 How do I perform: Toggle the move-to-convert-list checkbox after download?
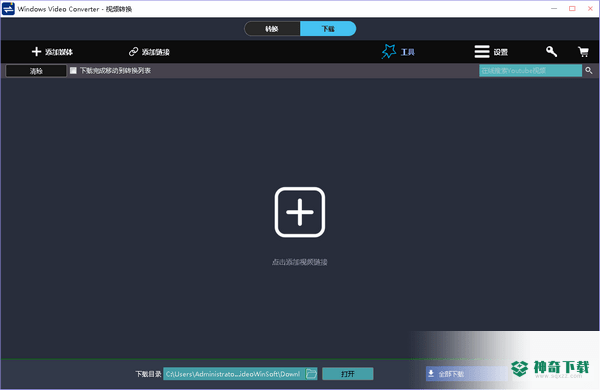point(73,70)
